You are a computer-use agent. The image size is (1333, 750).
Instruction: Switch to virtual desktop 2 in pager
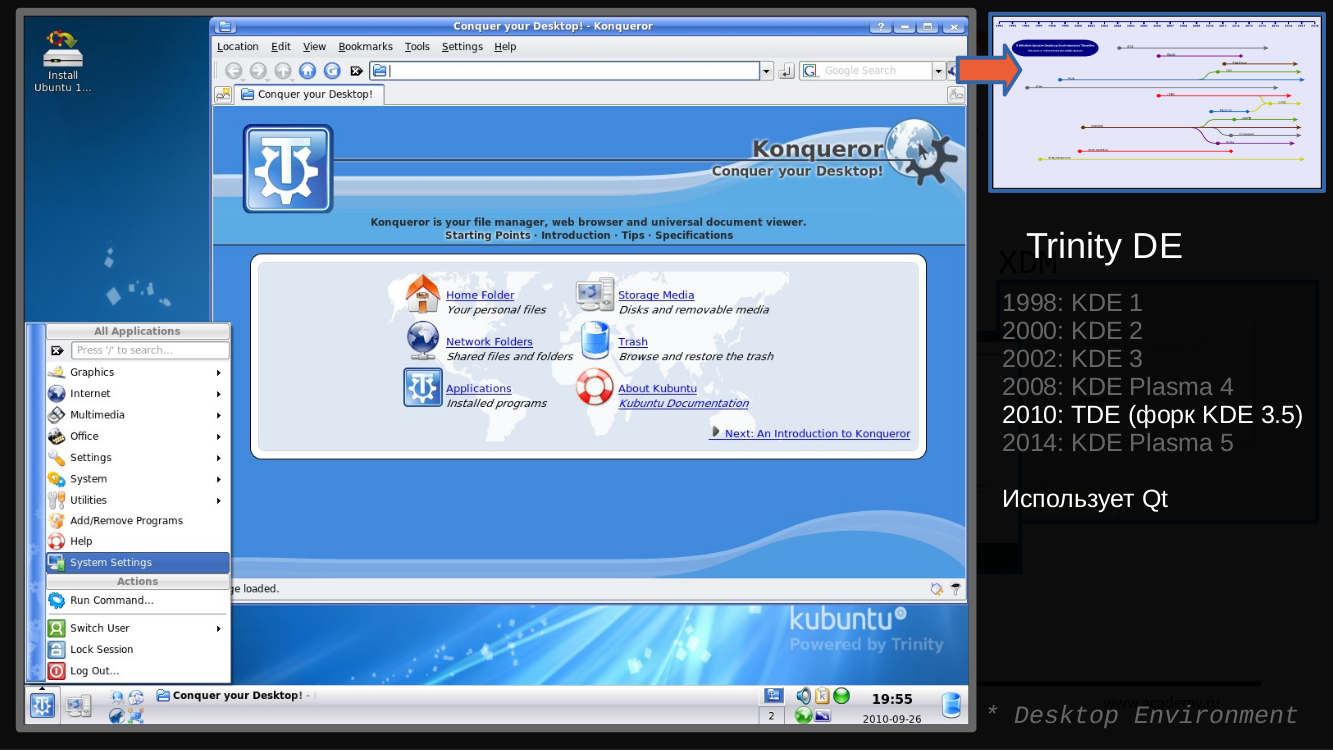click(771, 715)
